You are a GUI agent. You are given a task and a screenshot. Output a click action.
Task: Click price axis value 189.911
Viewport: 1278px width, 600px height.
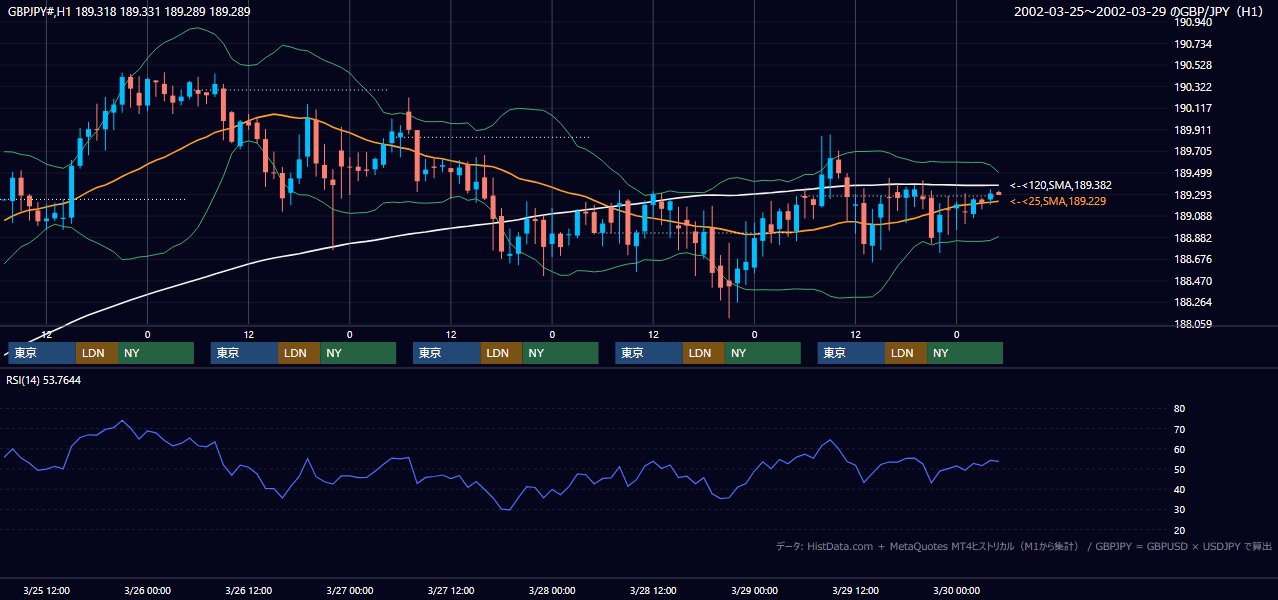pos(1193,130)
